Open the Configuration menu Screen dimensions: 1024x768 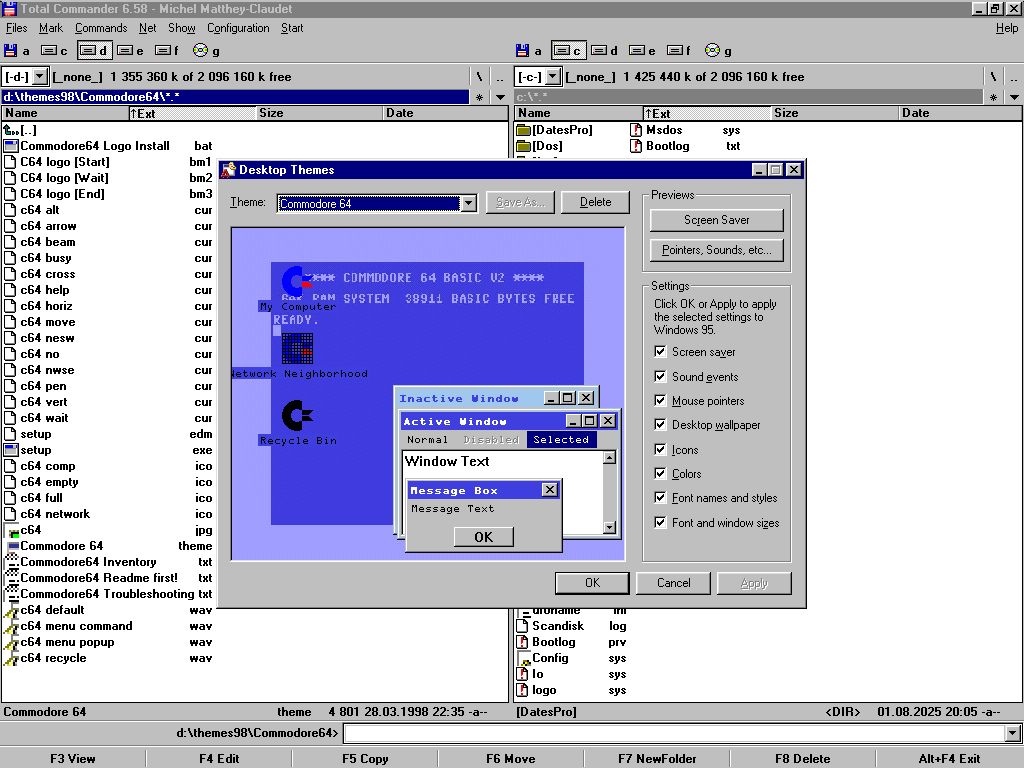238,28
